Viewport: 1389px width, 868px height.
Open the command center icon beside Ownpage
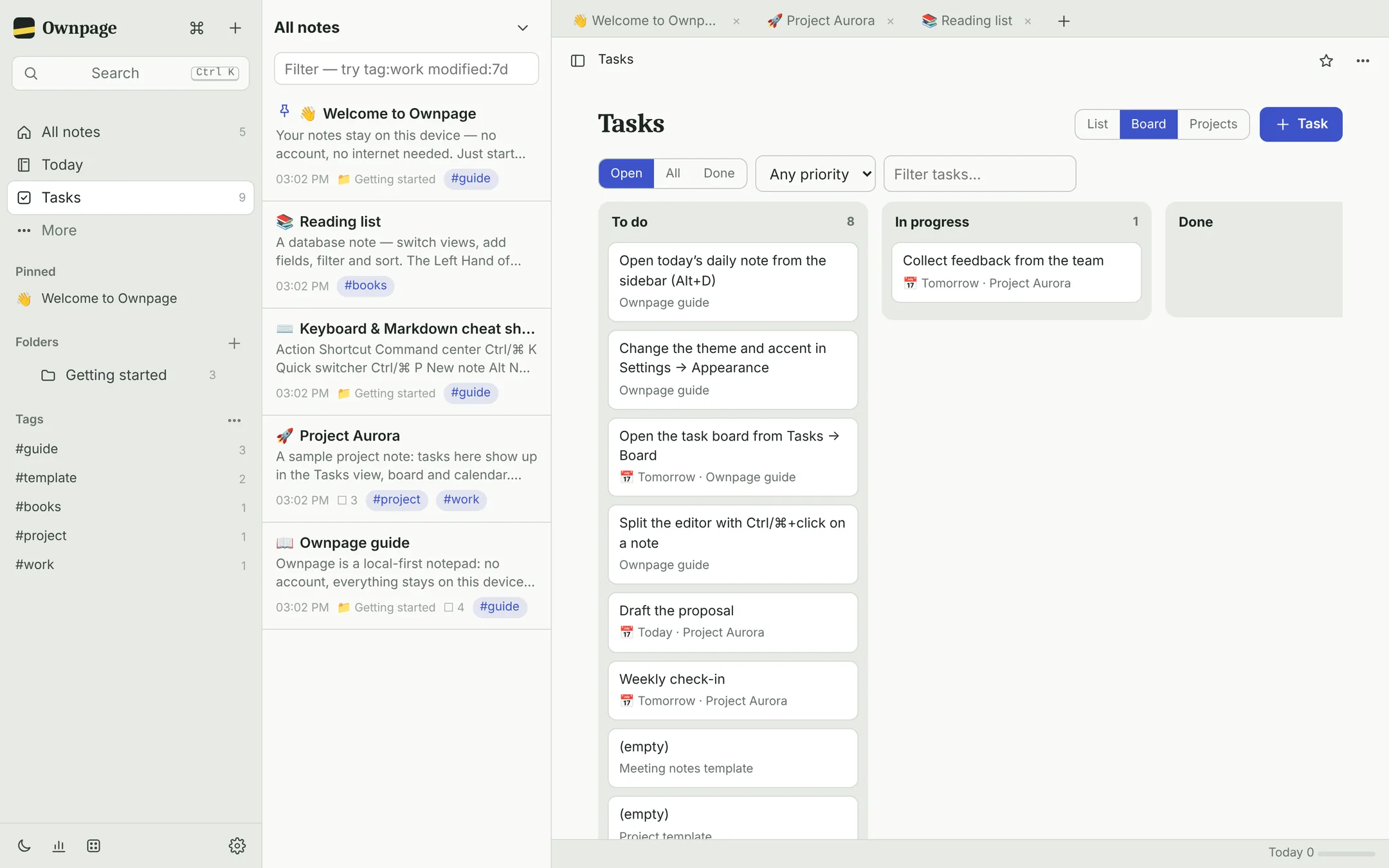tap(197, 28)
